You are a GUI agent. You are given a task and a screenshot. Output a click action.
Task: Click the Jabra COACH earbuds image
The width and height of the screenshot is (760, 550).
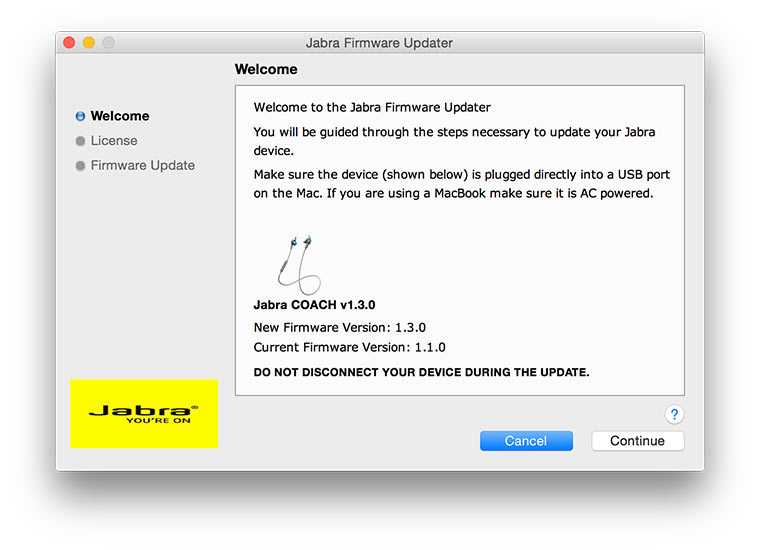point(299,265)
